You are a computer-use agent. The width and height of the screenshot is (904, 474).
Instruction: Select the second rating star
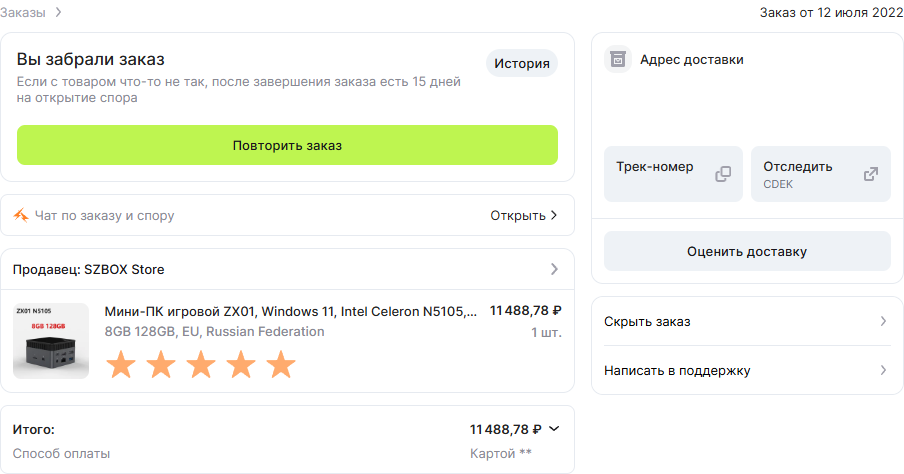161,364
